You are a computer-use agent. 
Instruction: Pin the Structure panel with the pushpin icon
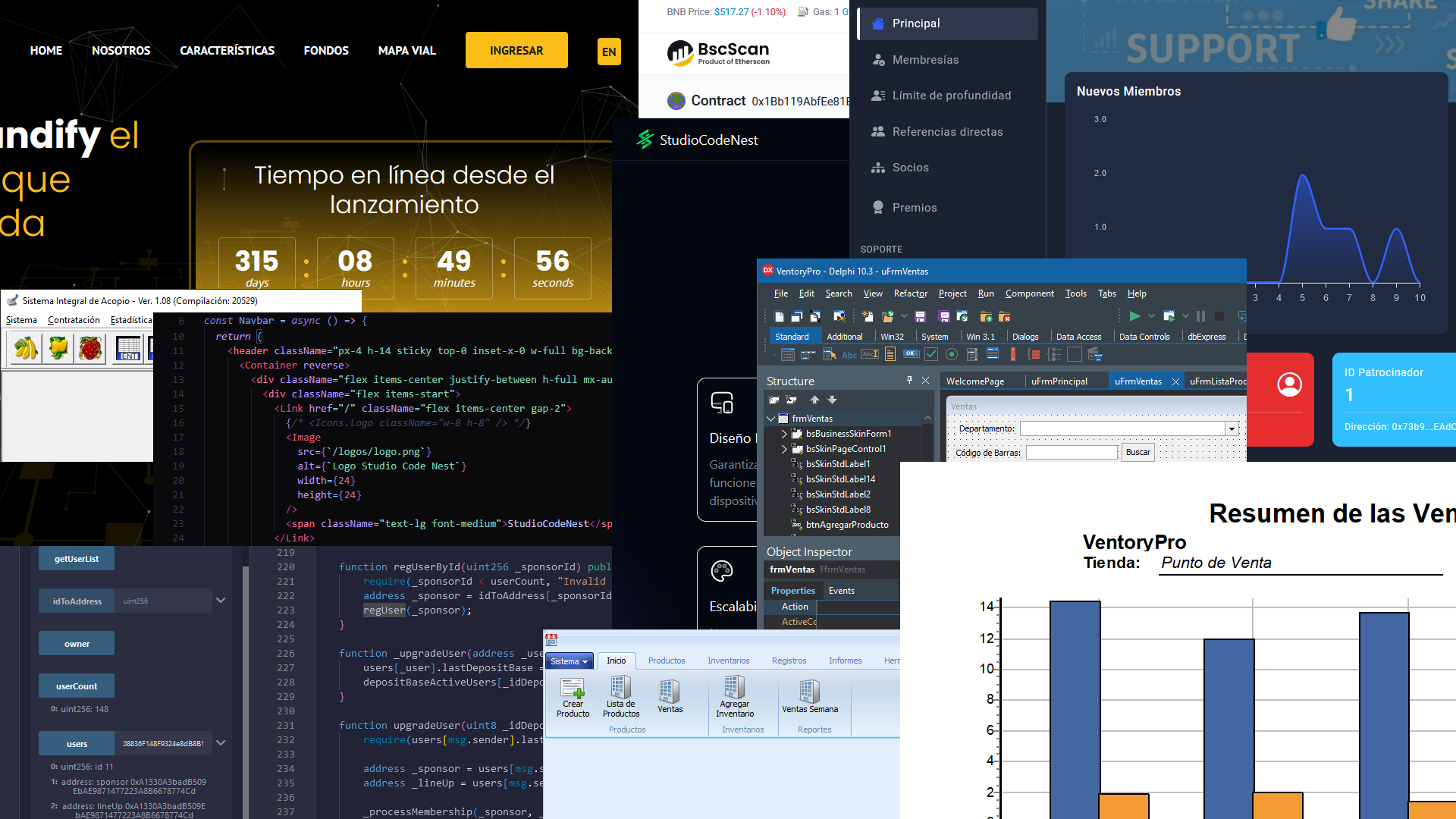pos(909,380)
